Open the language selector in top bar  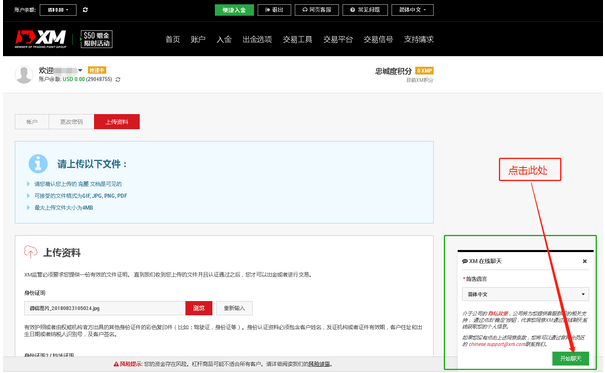(412, 10)
